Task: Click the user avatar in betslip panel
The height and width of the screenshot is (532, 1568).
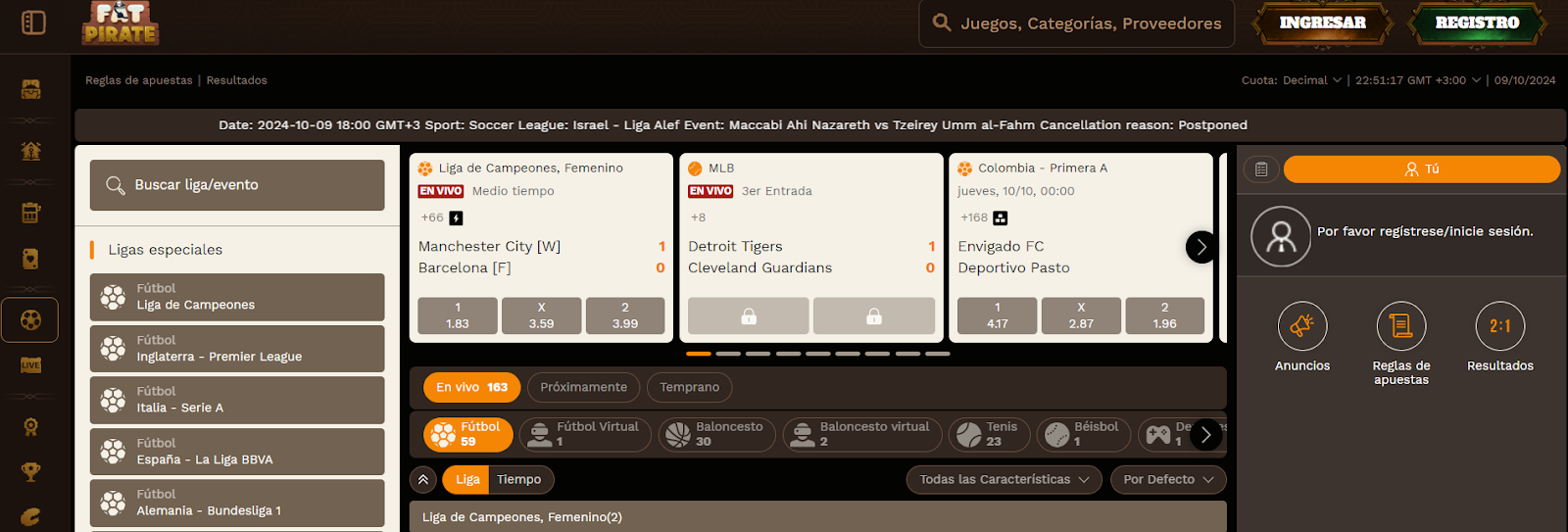Action: click(x=1281, y=236)
